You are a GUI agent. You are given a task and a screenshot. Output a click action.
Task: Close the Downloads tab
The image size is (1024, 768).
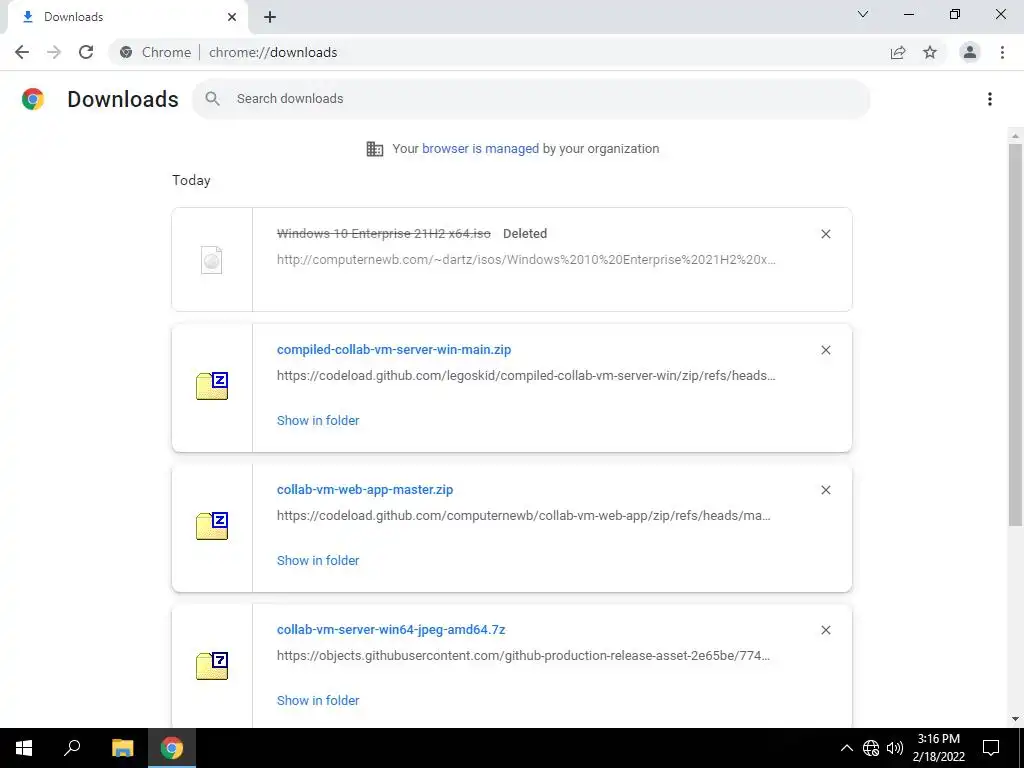(232, 17)
